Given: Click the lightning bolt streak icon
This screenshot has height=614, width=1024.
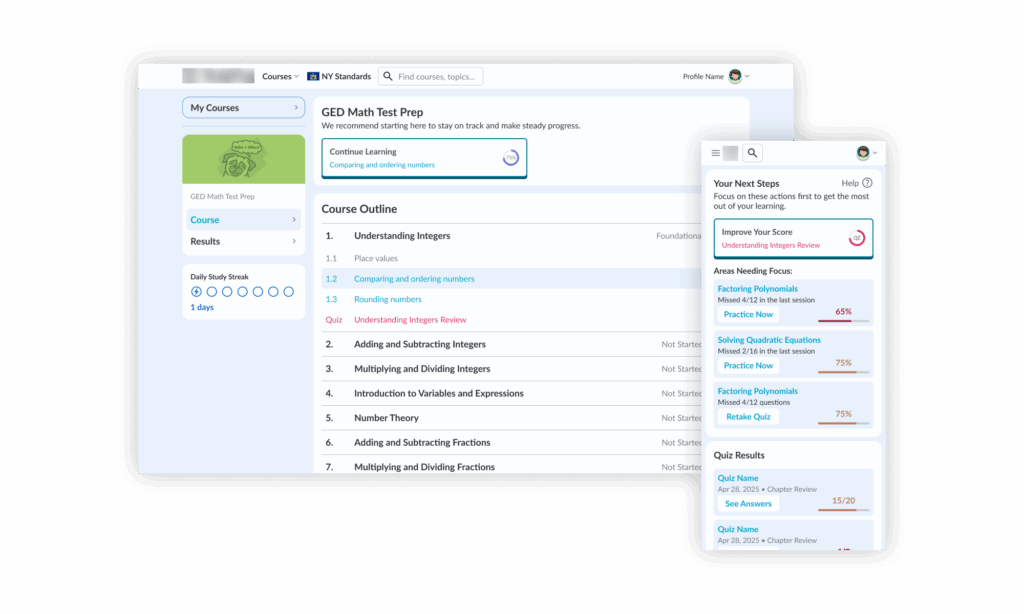Looking at the screenshot, I should [197, 292].
